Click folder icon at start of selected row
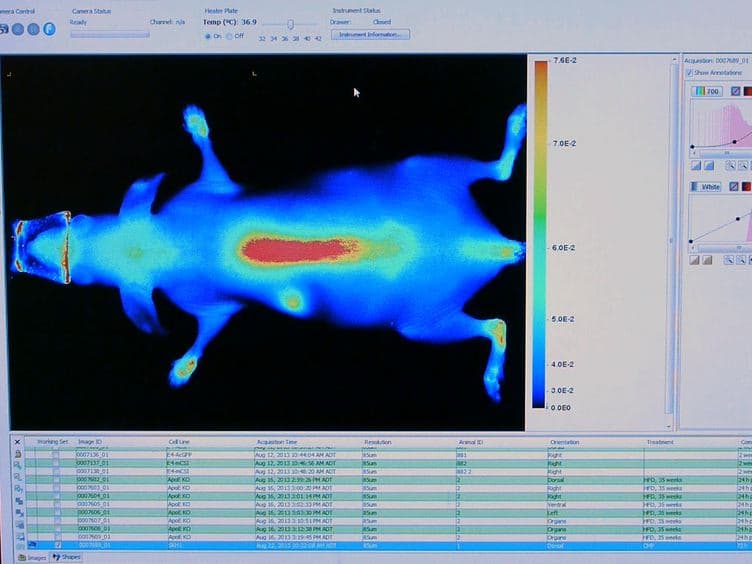This screenshot has width=752, height=564. coord(32,545)
